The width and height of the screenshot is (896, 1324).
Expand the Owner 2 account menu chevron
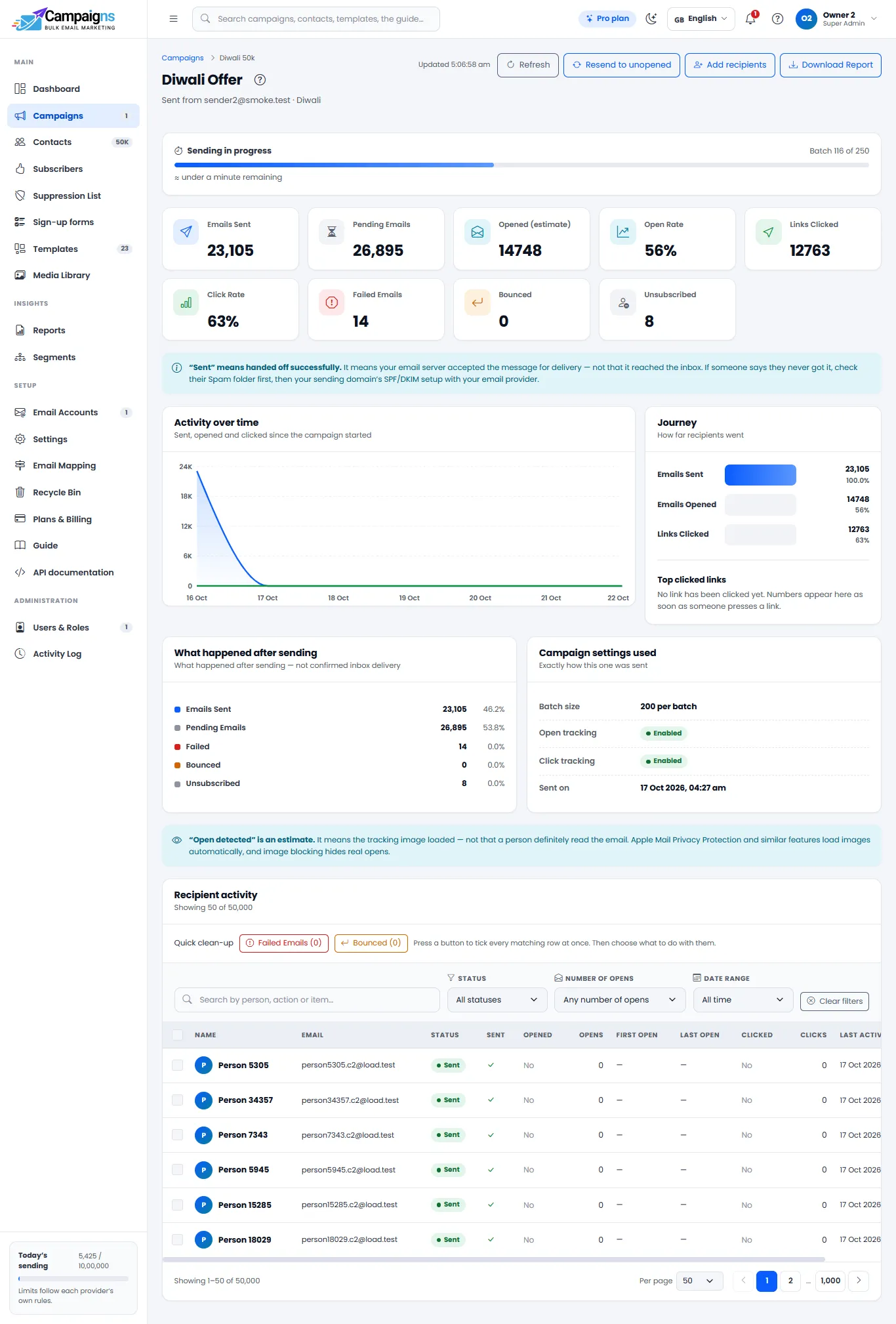[874, 19]
